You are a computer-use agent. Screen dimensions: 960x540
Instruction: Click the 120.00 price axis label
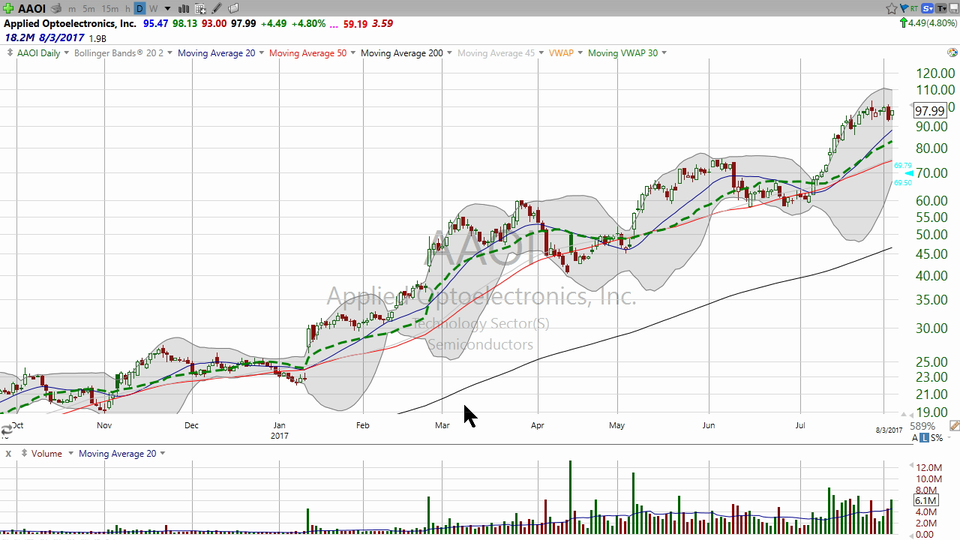point(935,73)
